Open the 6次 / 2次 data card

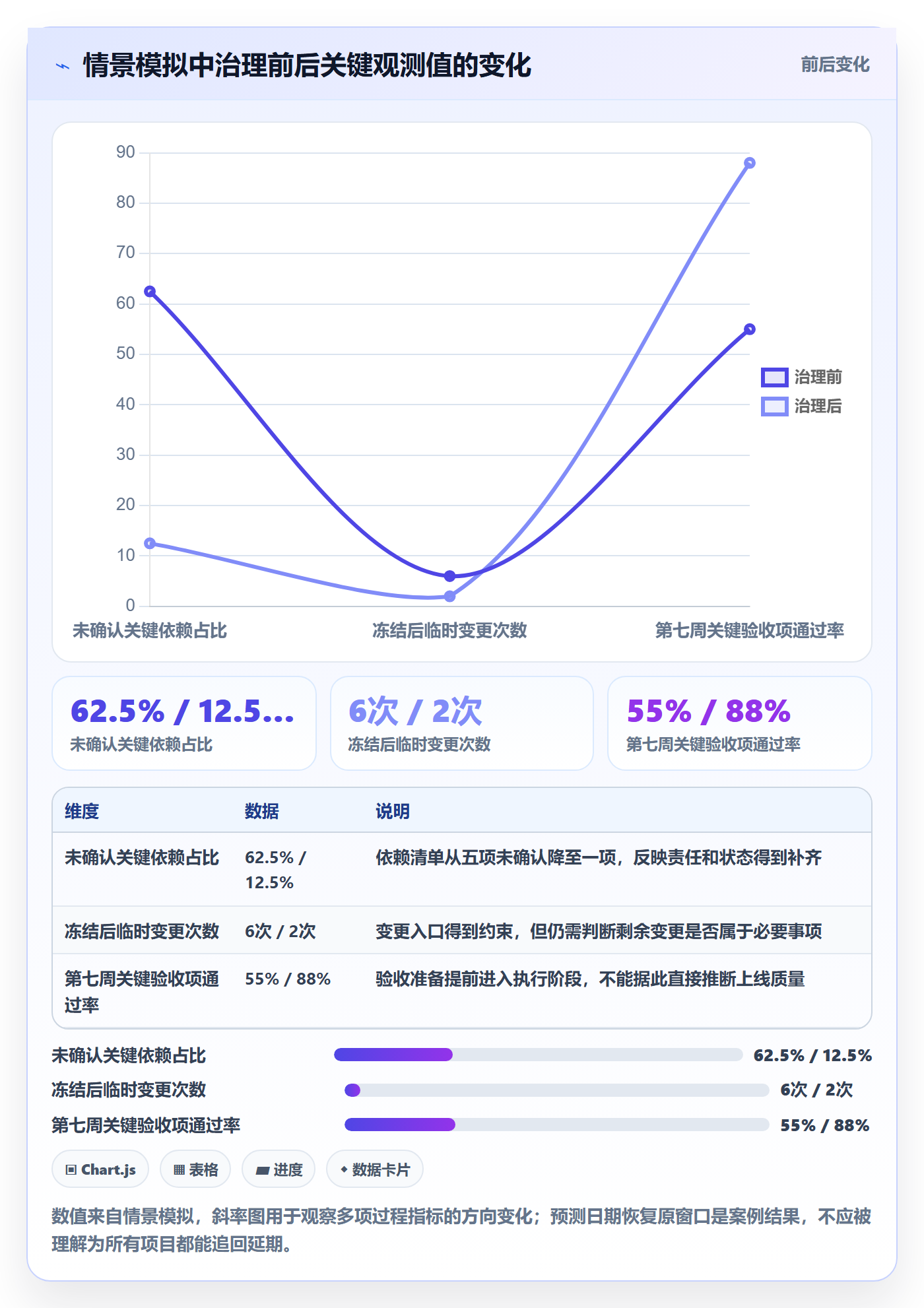click(462, 723)
